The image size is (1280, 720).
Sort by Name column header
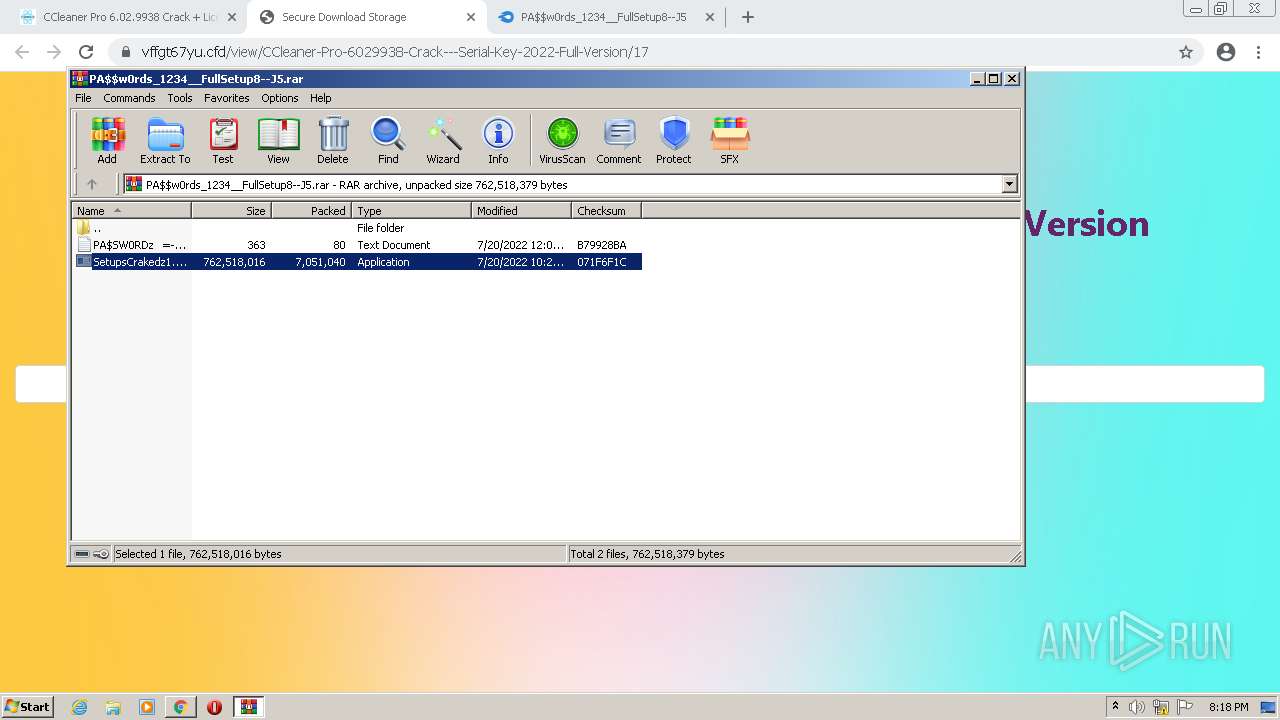click(131, 211)
